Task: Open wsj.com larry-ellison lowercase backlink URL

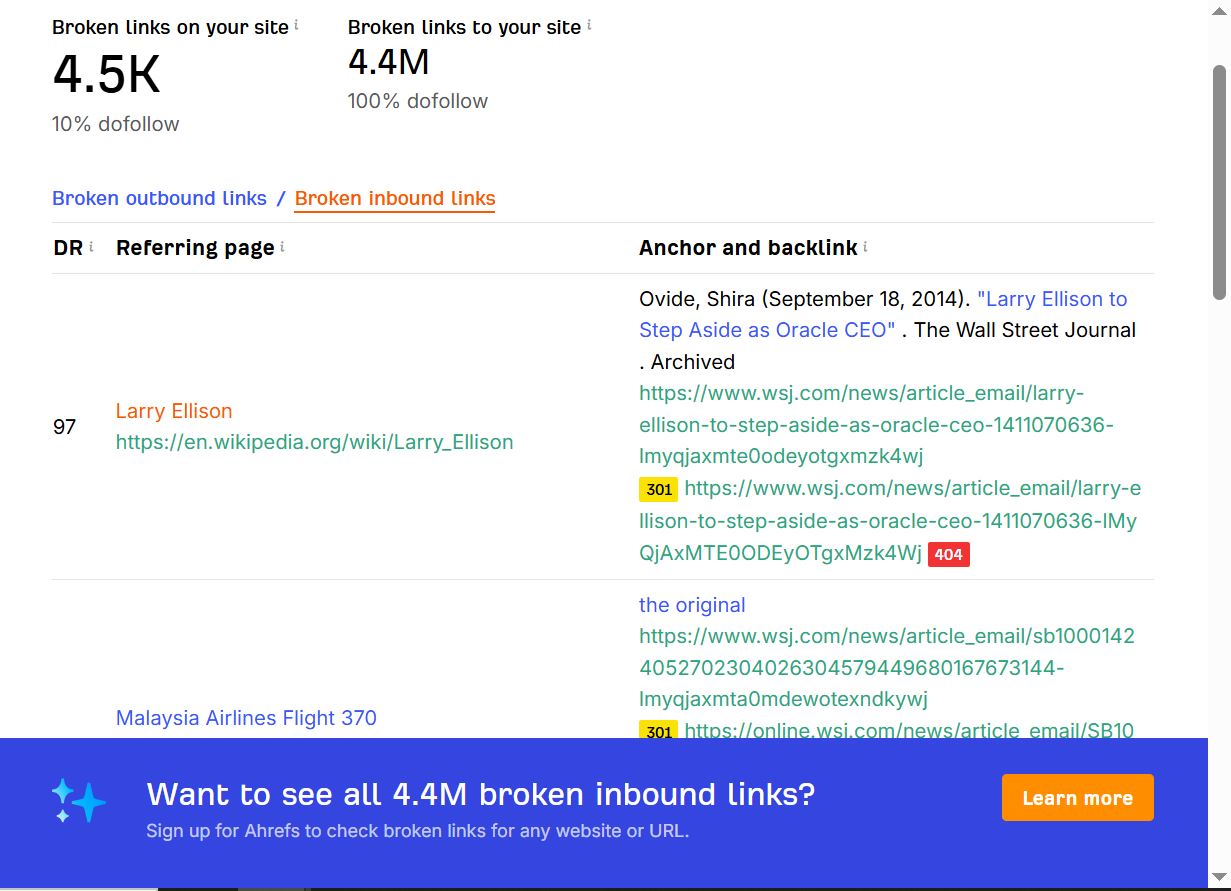Action: 876,425
